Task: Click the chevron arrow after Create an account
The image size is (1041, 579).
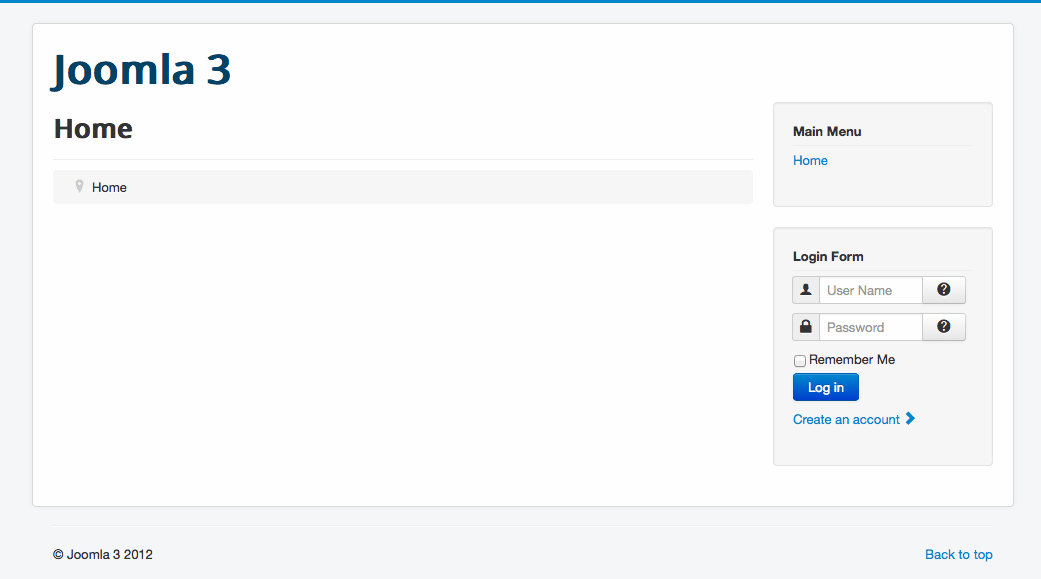Action: pos(910,418)
